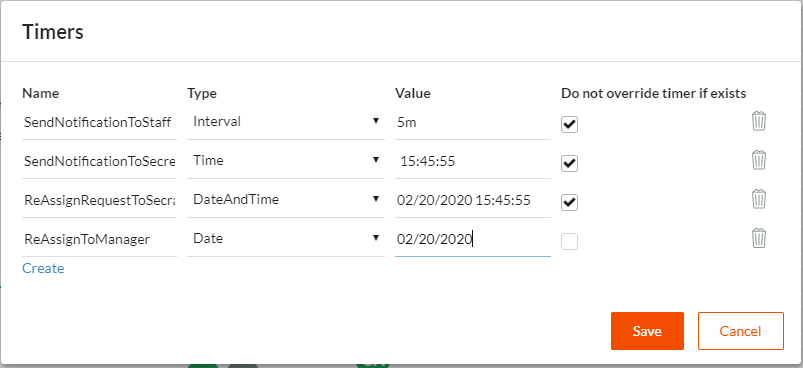This screenshot has height=368, width=803.
Task: Click the 5m value field
Action: click(x=473, y=122)
